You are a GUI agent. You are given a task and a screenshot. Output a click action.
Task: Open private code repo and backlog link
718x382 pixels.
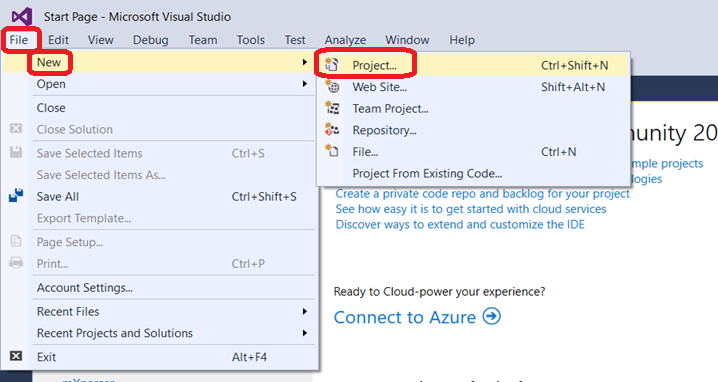point(483,194)
